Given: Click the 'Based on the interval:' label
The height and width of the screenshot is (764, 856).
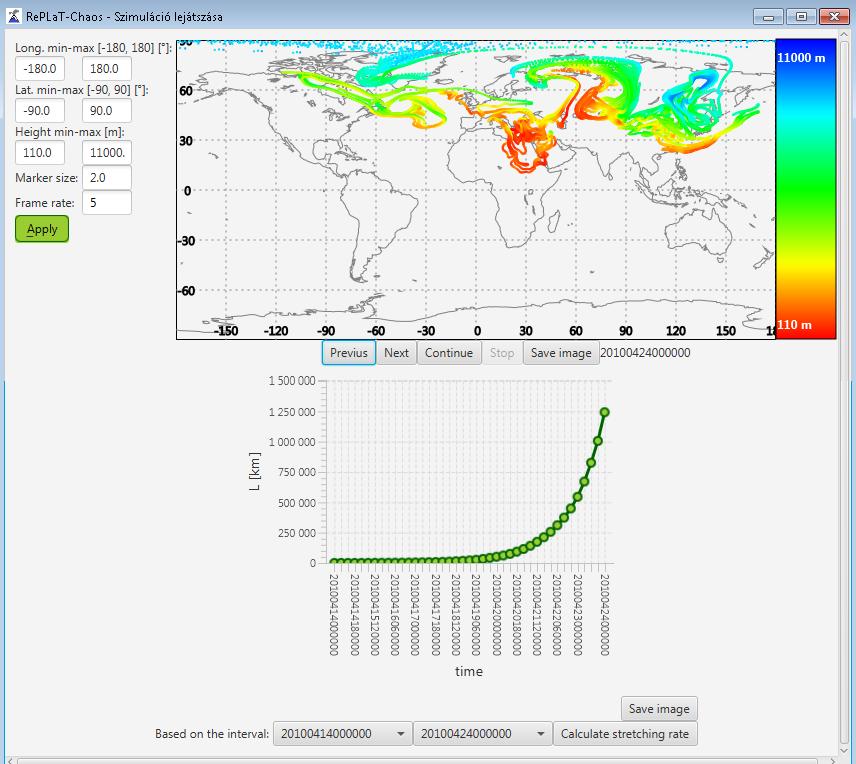Looking at the screenshot, I should coord(212,733).
